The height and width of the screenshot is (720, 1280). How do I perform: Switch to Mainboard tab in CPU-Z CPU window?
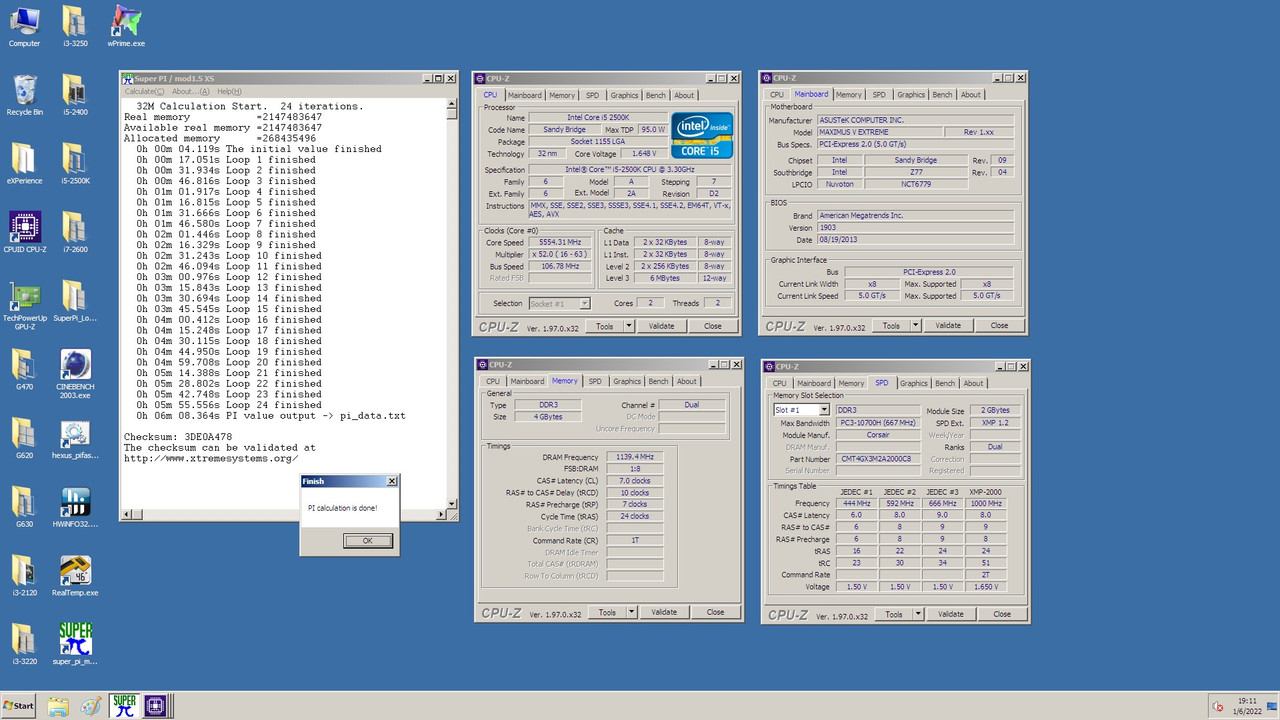[525, 95]
